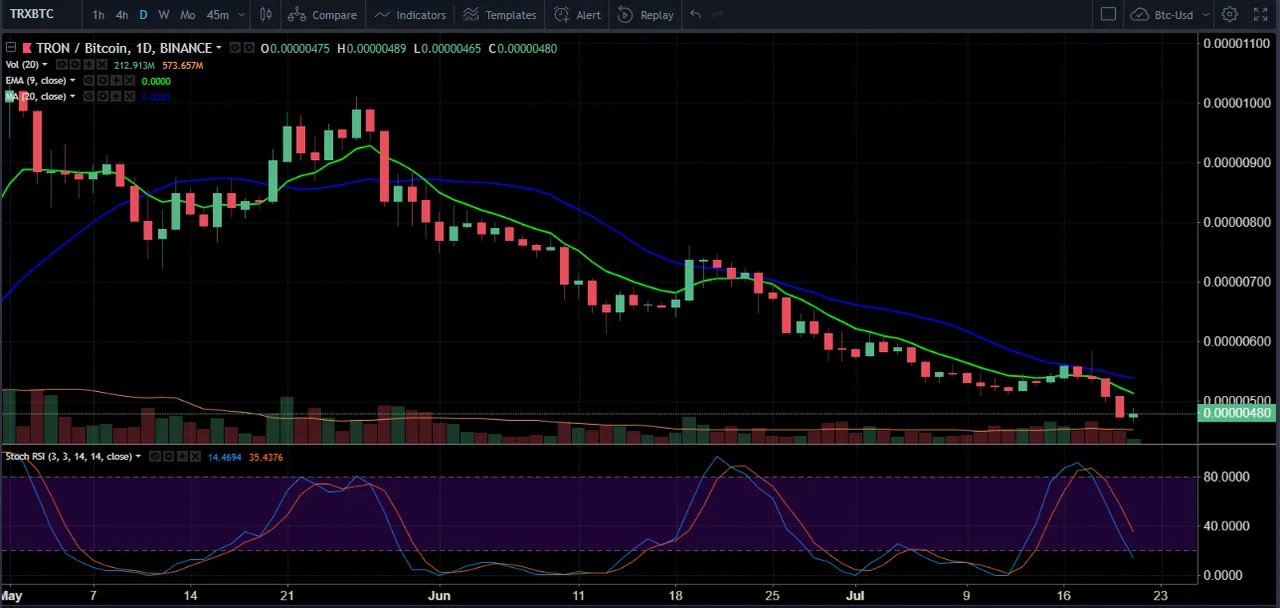Open MA (20, close) settings gear

[102, 96]
